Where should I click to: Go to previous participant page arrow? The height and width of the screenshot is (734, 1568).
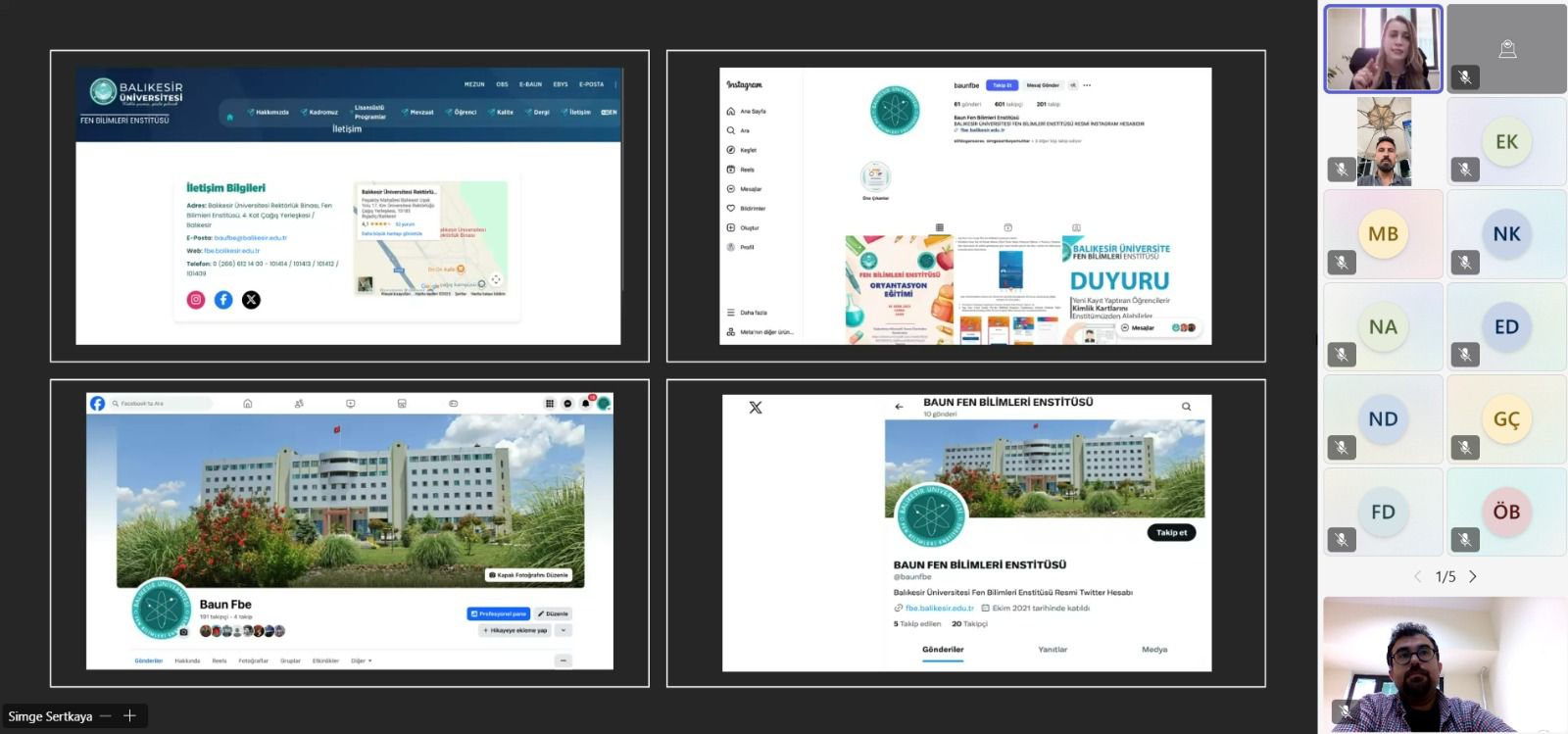tap(1417, 577)
